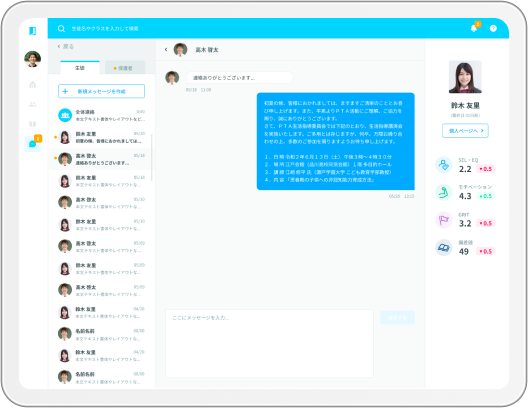Image resolution: width=528 pixels, height=408 pixels.
Task: Click the GRIT flag icon
Action: [444, 220]
